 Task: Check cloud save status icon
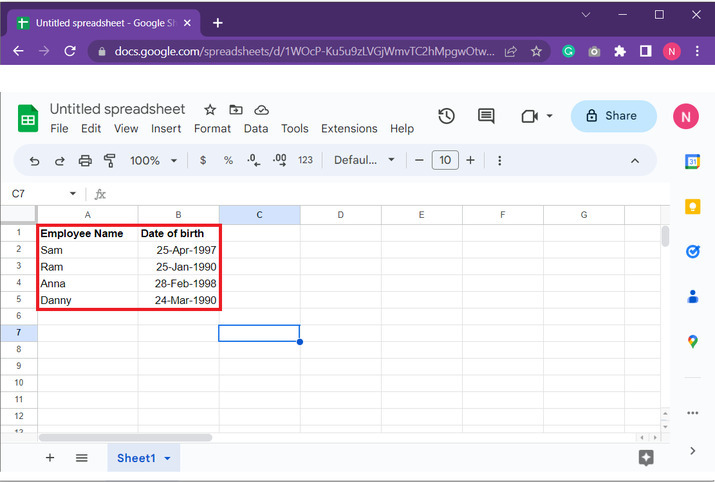pyautogui.click(x=261, y=110)
